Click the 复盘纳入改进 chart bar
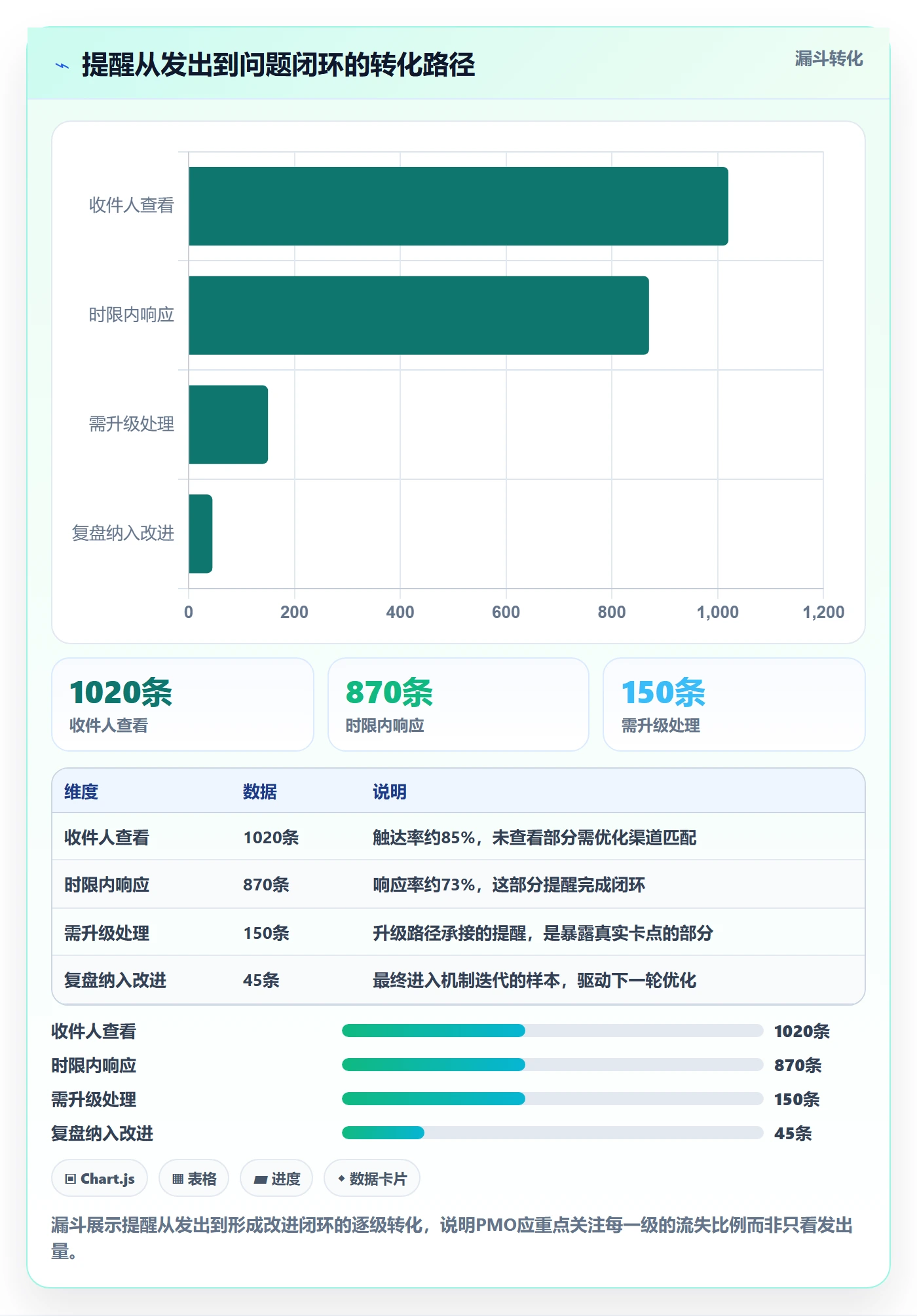Image resolution: width=917 pixels, height=1316 pixels. pyautogui.click(x=200, y=534)
